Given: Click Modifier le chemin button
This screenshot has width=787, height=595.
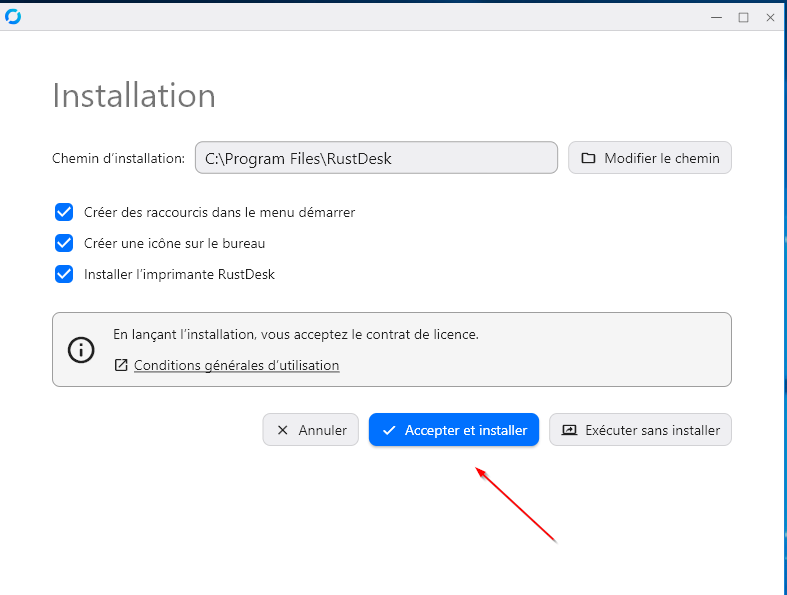Looking at the screenshot, I should tap(649, 158).
